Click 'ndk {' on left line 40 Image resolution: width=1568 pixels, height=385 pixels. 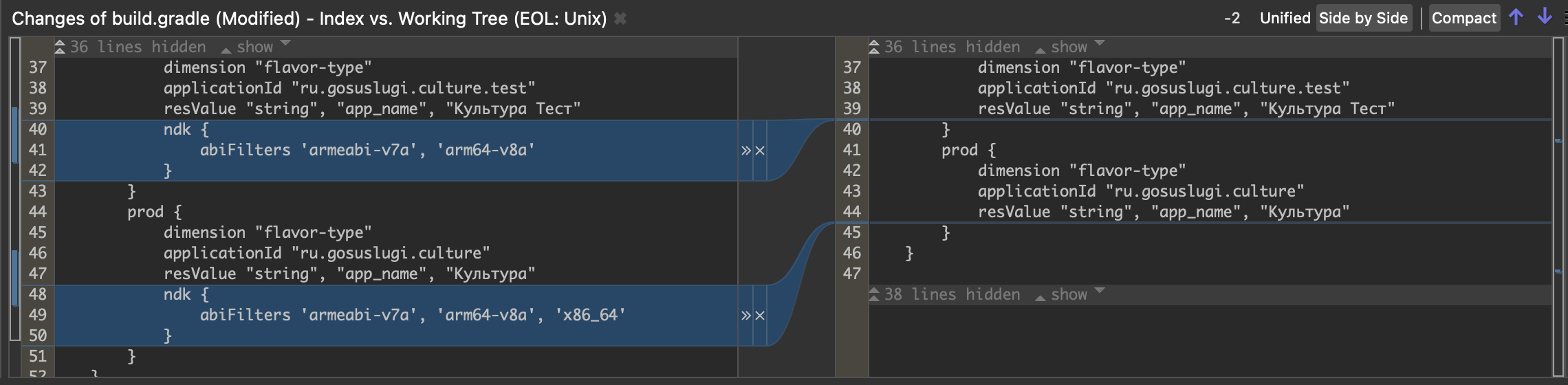click(x=186, y=130)
